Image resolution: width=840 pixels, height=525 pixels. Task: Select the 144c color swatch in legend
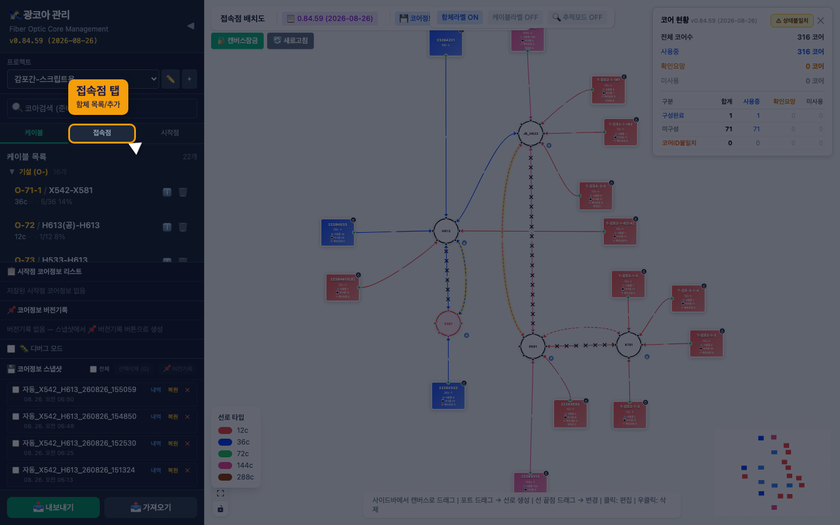tap(225, 466)
